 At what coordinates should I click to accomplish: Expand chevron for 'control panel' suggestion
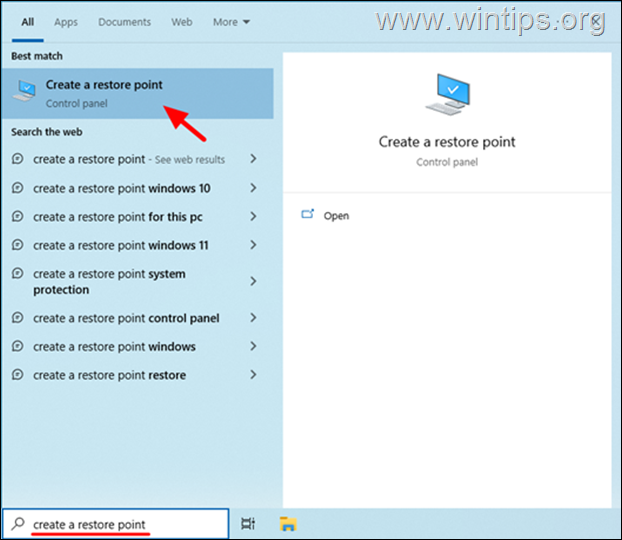253,317
